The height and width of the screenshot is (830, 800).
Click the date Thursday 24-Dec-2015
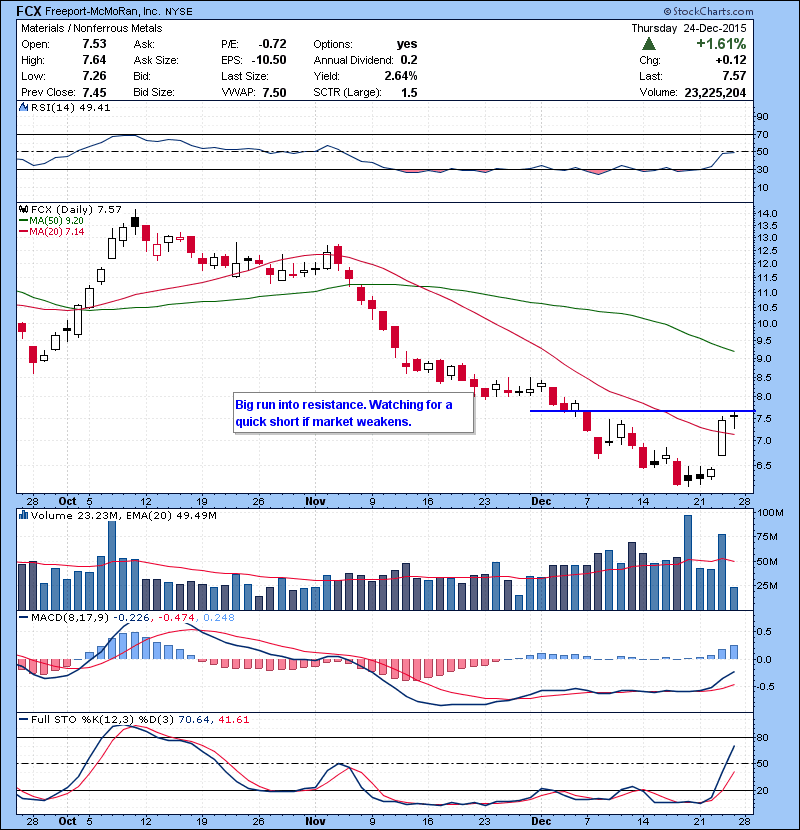point(689,28)
